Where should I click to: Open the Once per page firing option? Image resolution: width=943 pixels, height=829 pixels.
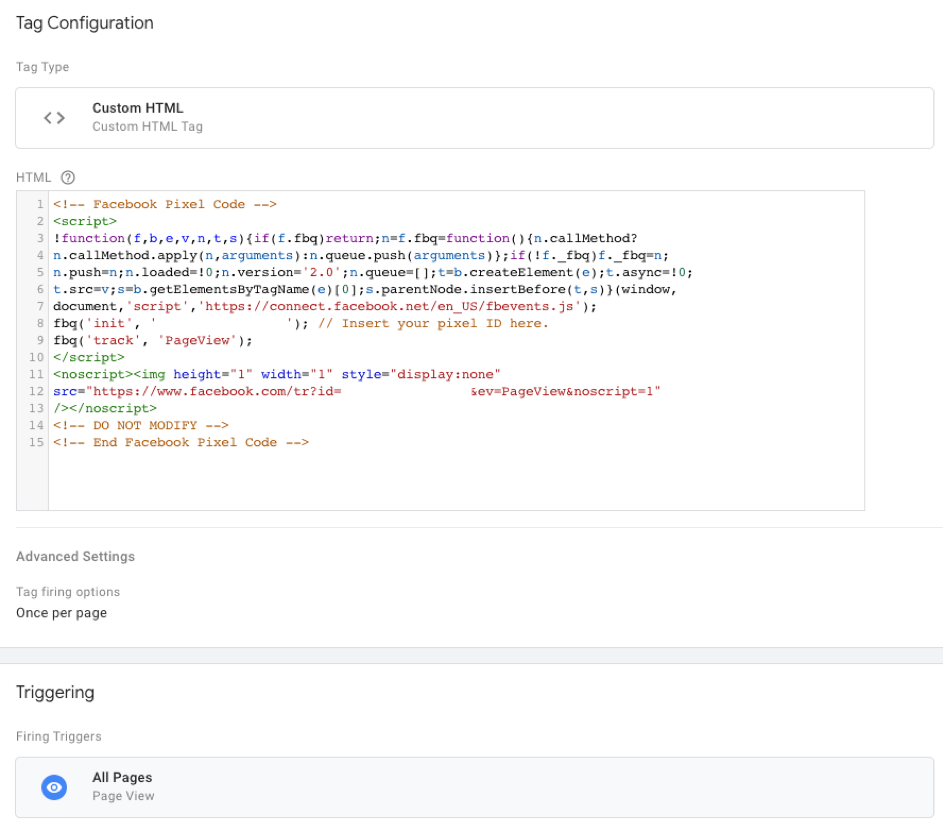pos(61,613)
